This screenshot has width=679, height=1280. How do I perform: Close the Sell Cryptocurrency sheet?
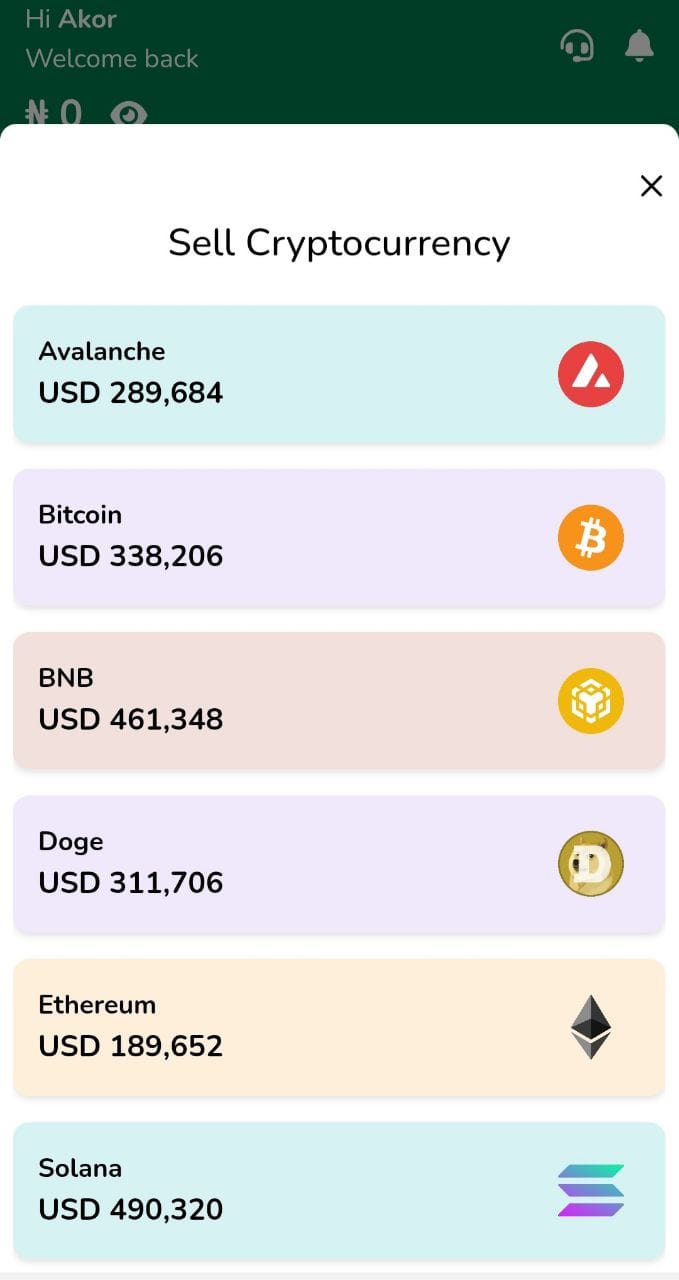pos(651,186)
